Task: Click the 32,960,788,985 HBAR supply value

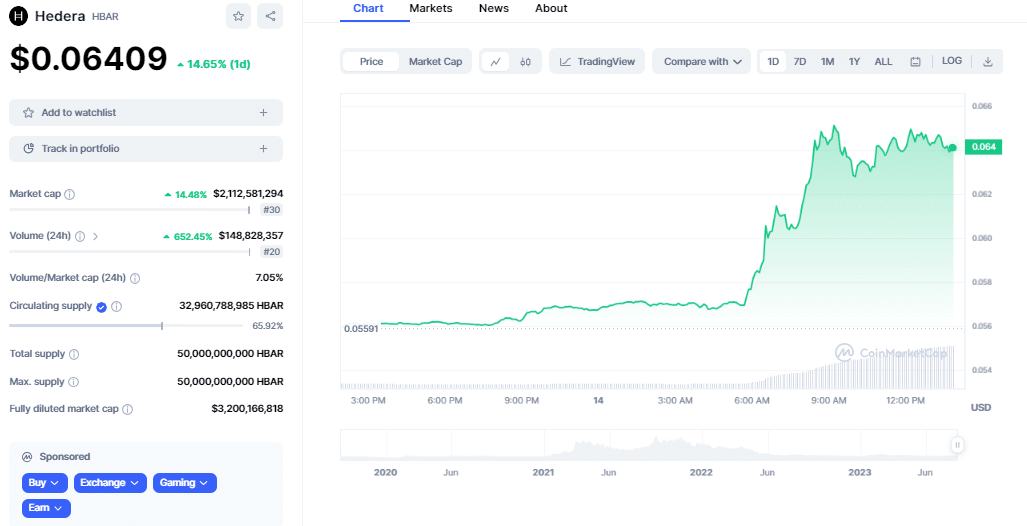Action: point(231,306)
